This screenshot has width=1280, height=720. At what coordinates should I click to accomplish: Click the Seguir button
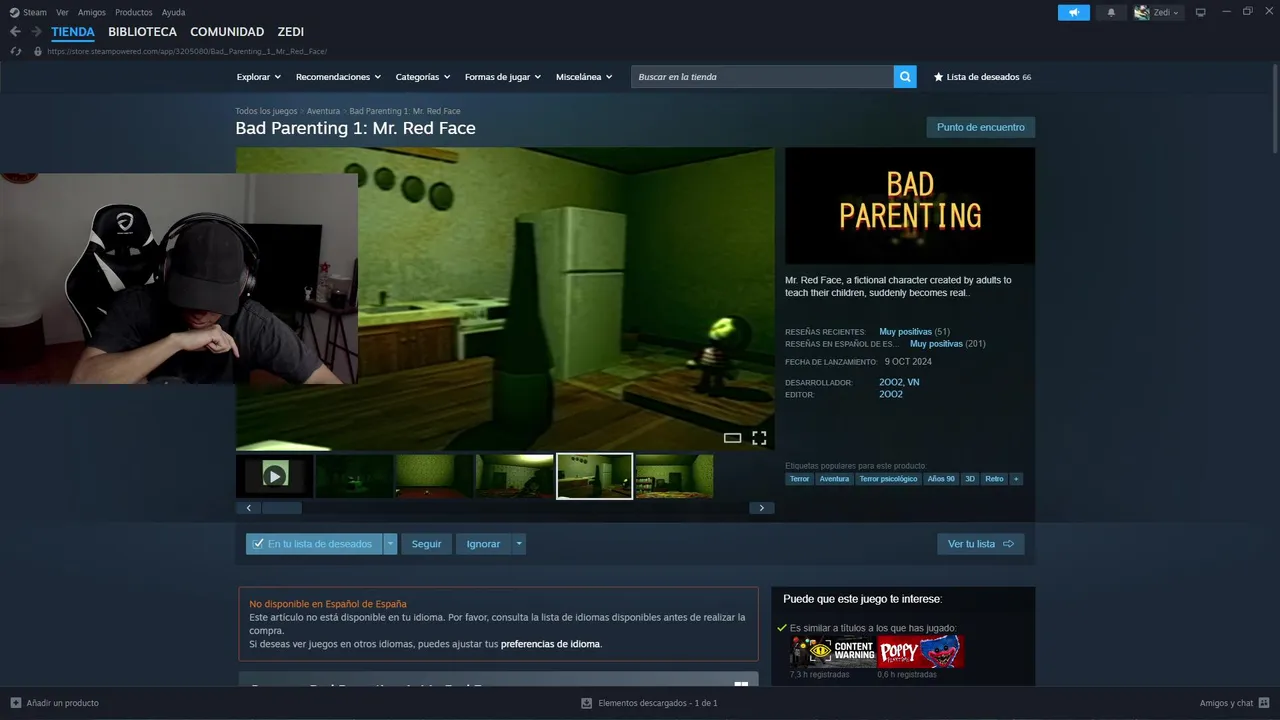pyautogui.click(x=426, y=544)
